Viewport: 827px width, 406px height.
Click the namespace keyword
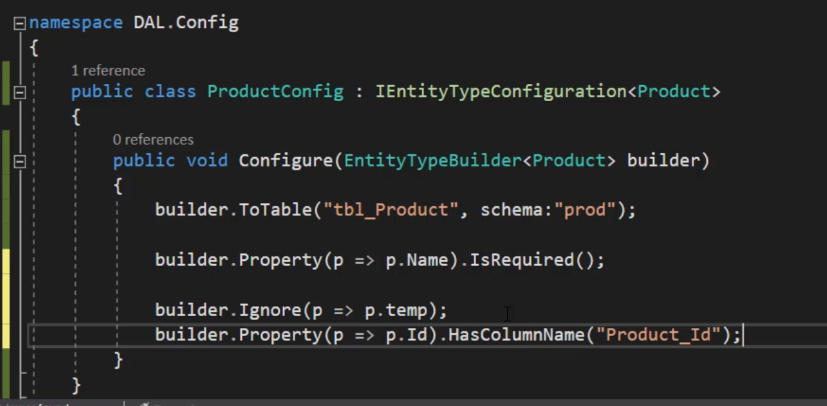(x=76, y=23)
